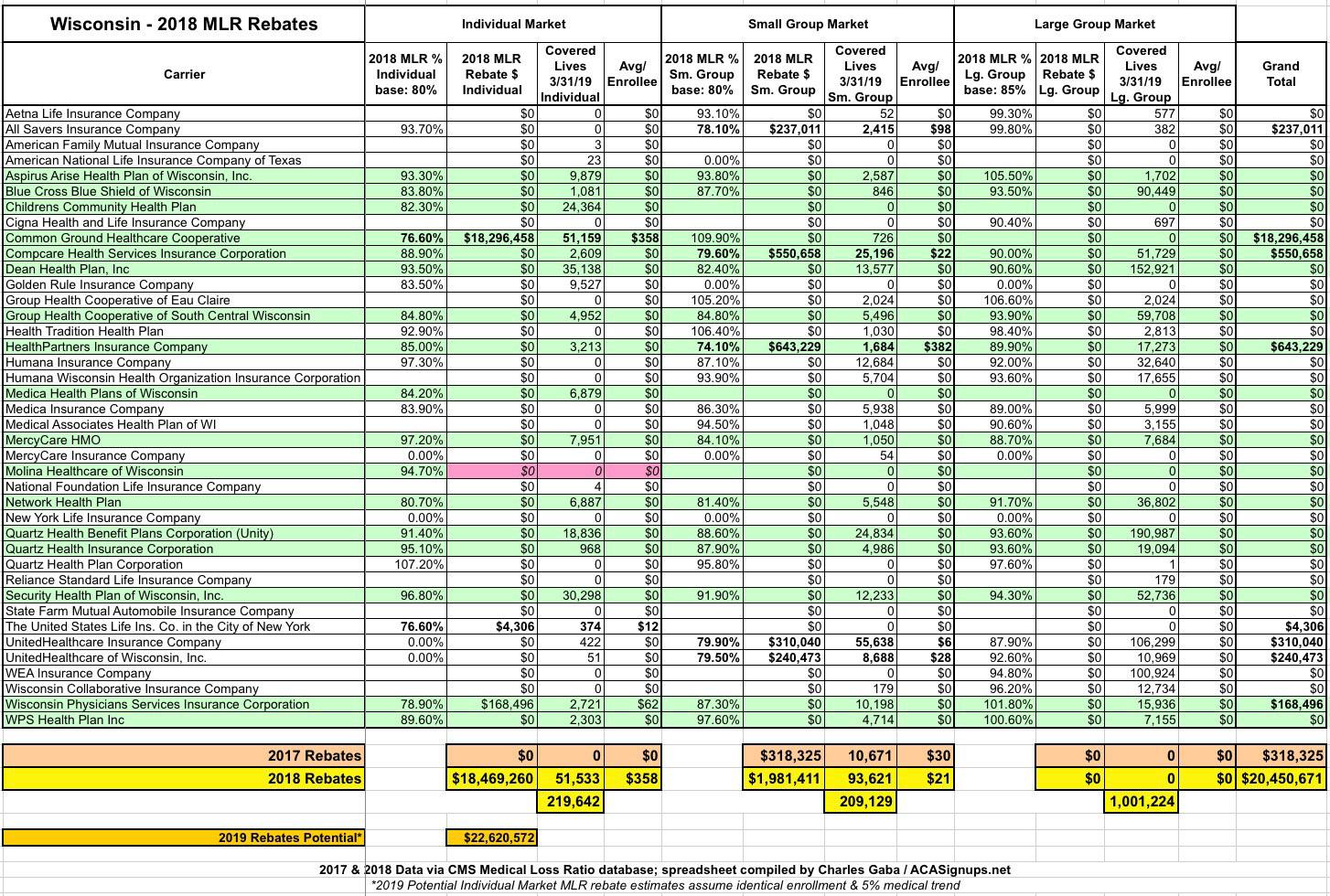Select the Grand Total column header
The width and height of the screenshot is (1330, 896).
coord(1280,74)
